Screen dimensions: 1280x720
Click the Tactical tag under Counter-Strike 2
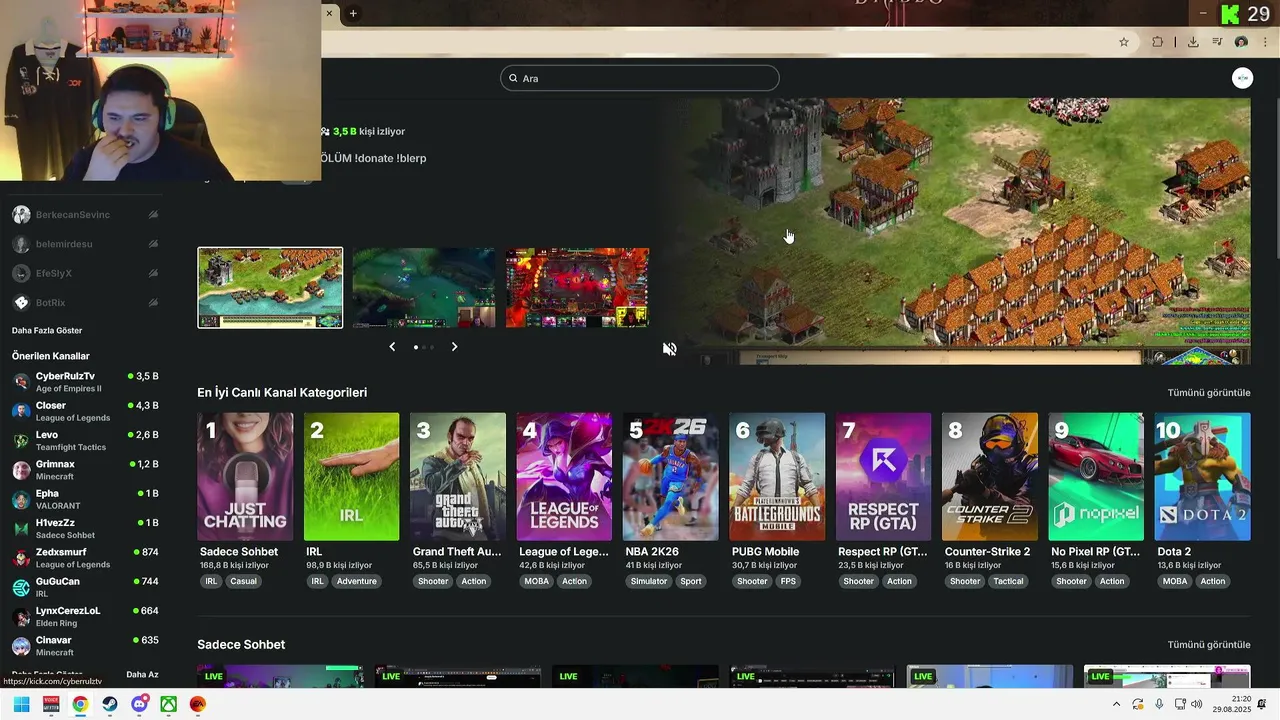point(1008,581)
